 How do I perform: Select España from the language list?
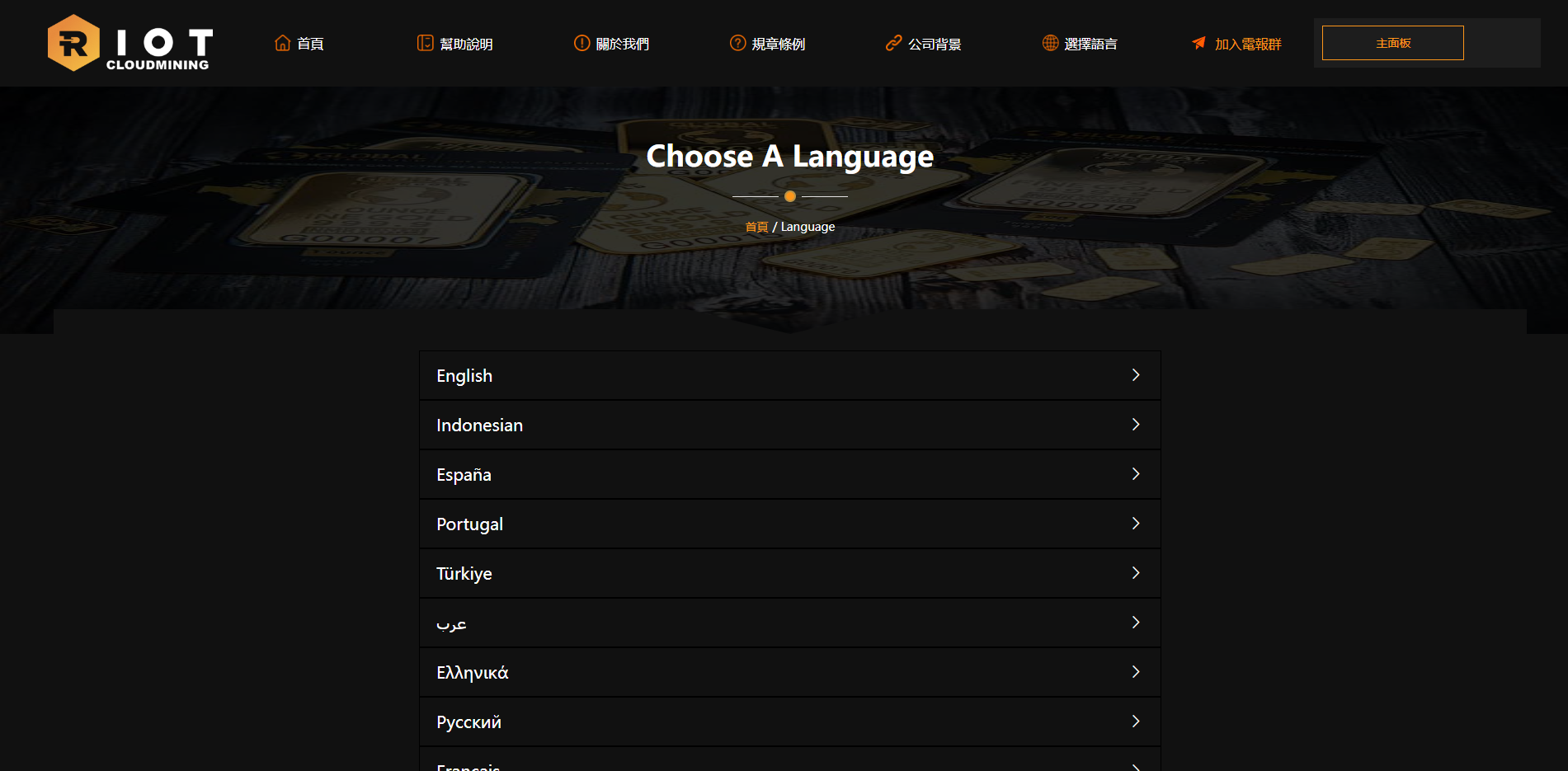click(x=464, y=475)
